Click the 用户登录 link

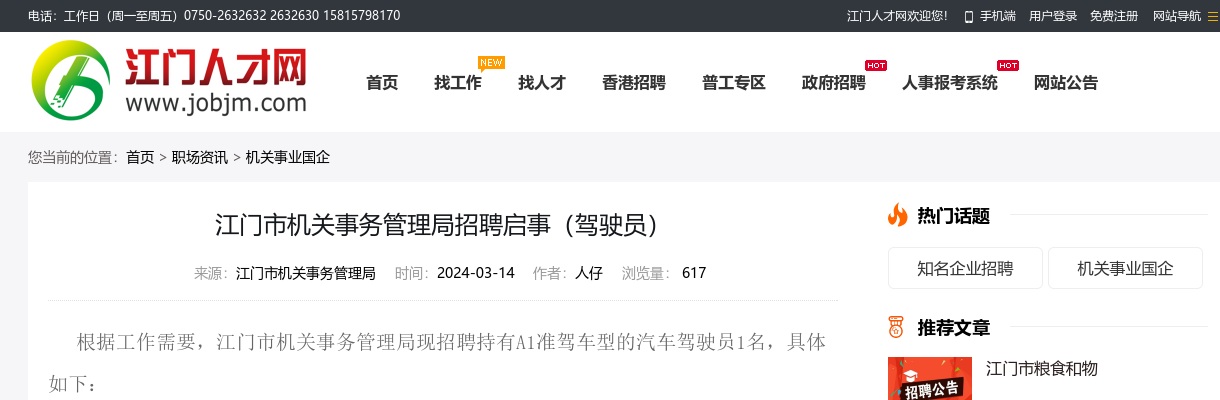(x=1053, y=16)
